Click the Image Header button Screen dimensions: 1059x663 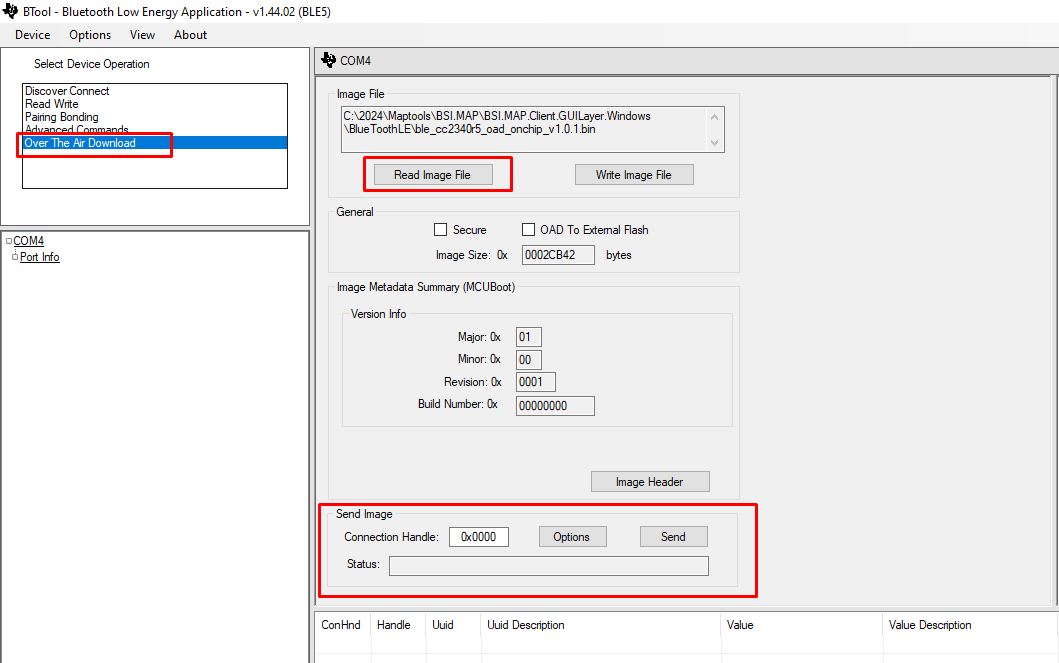point(650,482)
